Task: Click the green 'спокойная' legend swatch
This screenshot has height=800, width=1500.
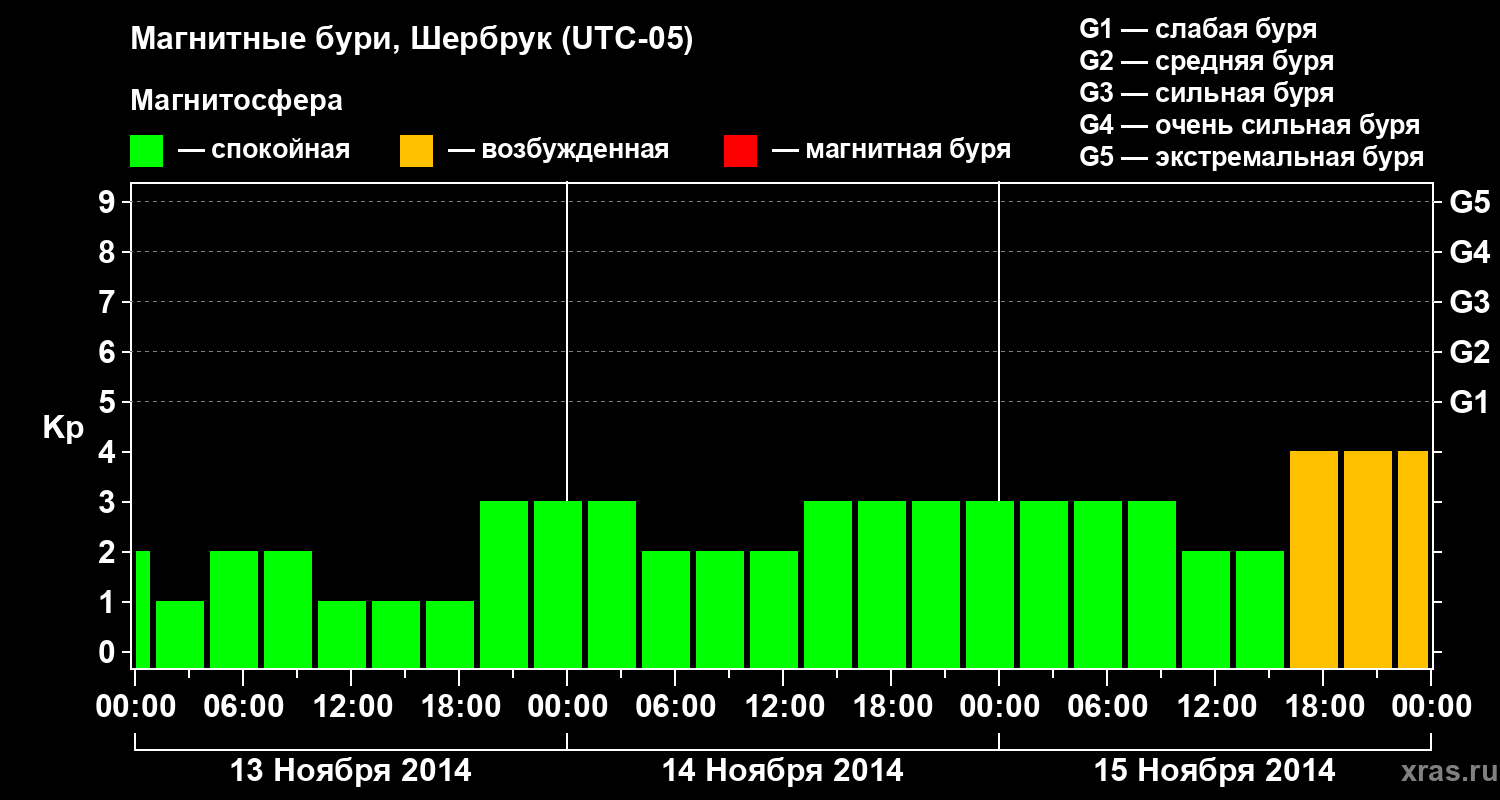Action: click(x=147, y=151)
